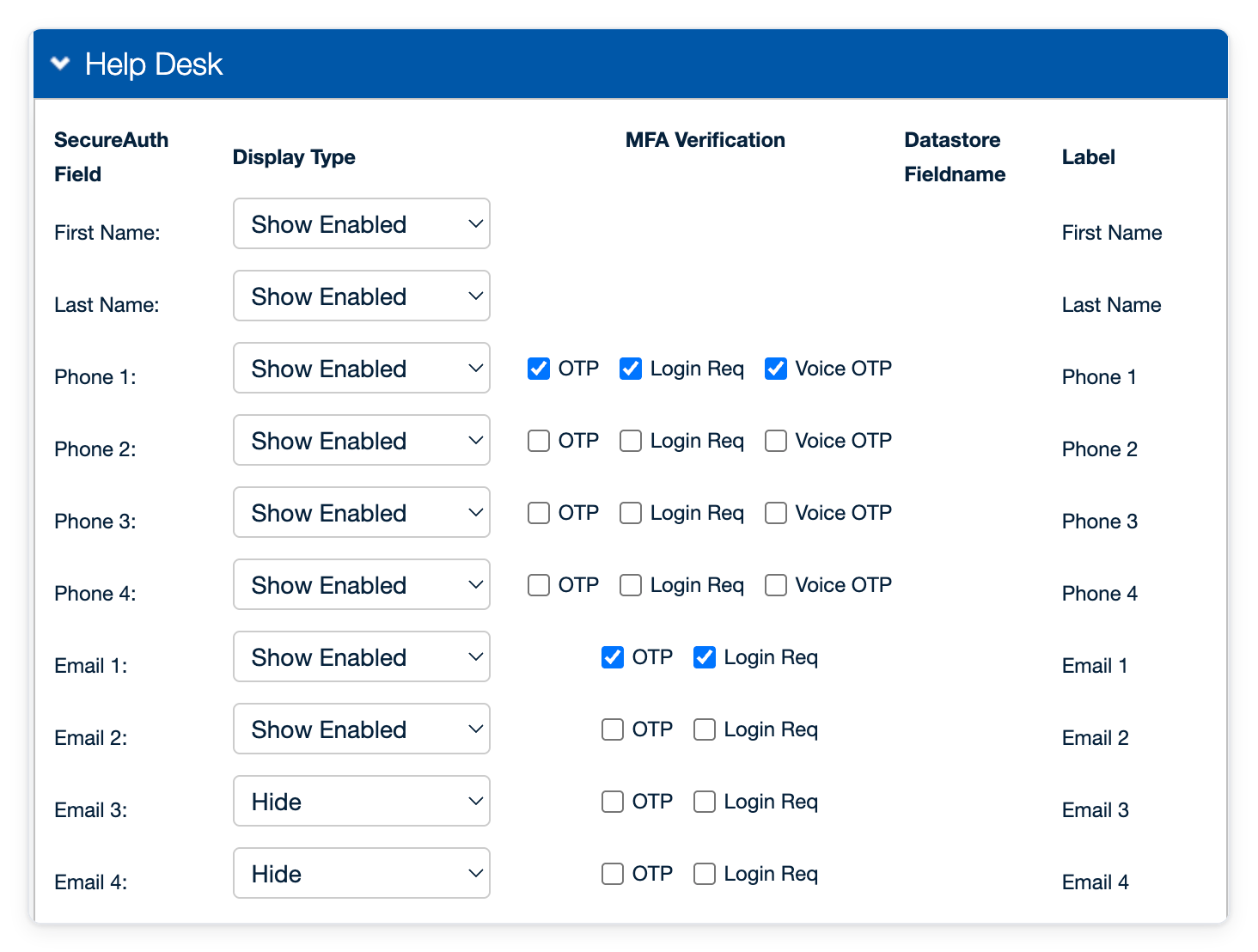Uncheck OTP checkbox for Email 1

(x=613, y=657)
